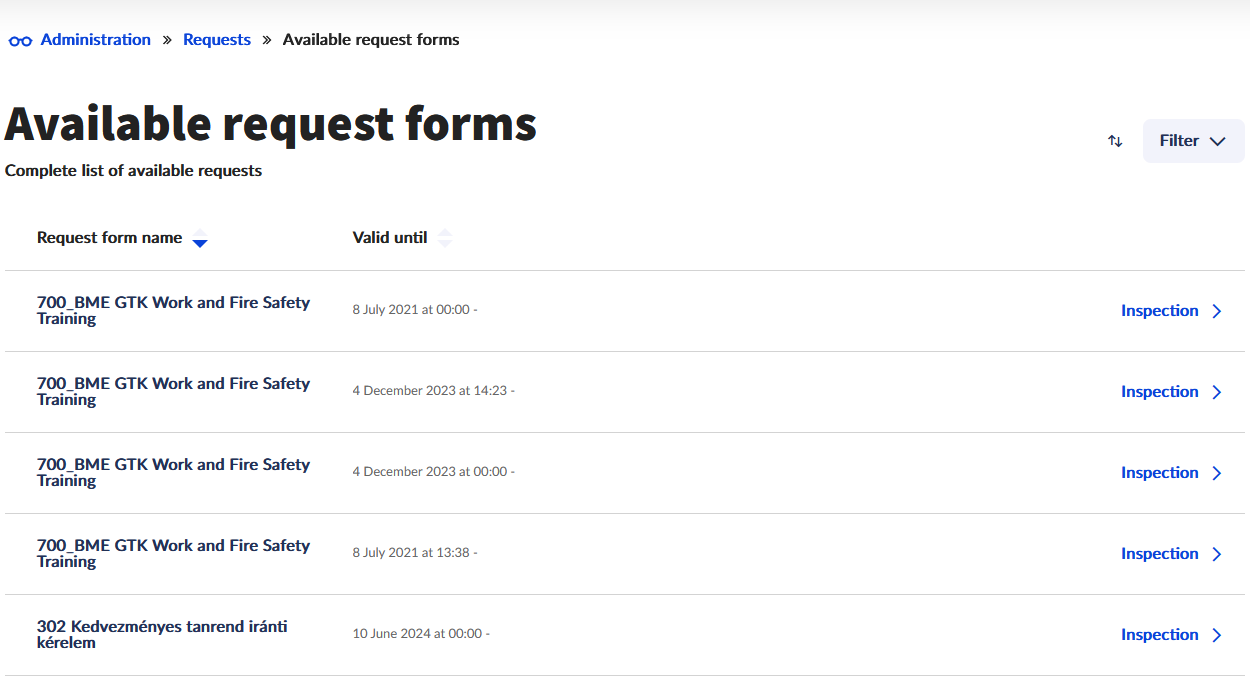Select 302 Kedvezményes tanrend iránti kérelem row
This screenshot has width=1250, height=676.
162,634
